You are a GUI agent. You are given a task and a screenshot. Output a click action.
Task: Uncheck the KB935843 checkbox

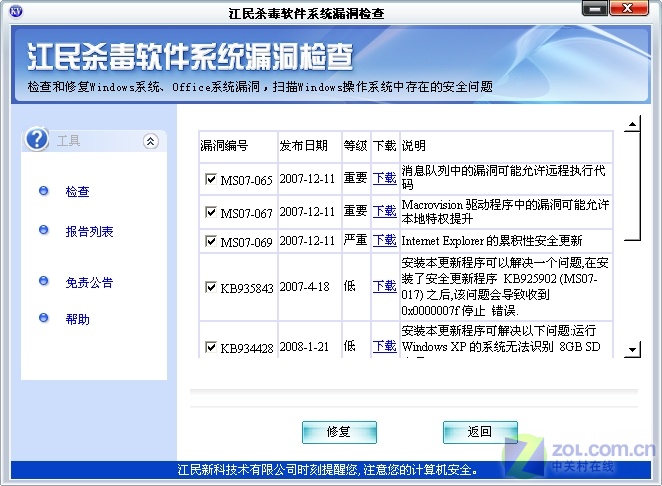[211, 287]
